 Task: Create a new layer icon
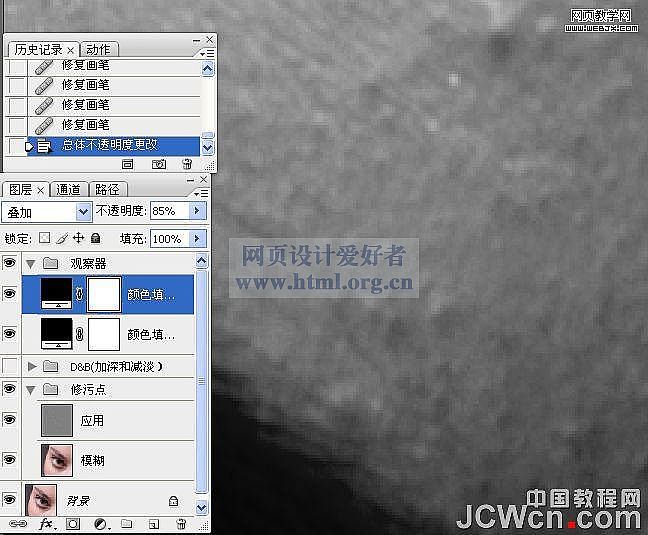point(153,524)
